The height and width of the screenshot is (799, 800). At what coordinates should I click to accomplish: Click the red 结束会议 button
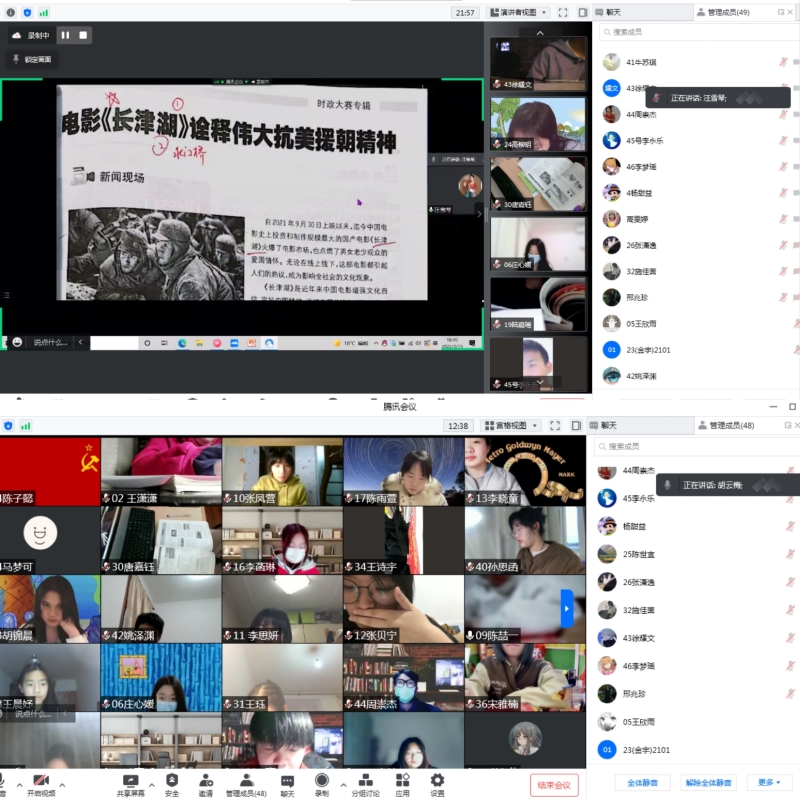[x=554, y=785]
